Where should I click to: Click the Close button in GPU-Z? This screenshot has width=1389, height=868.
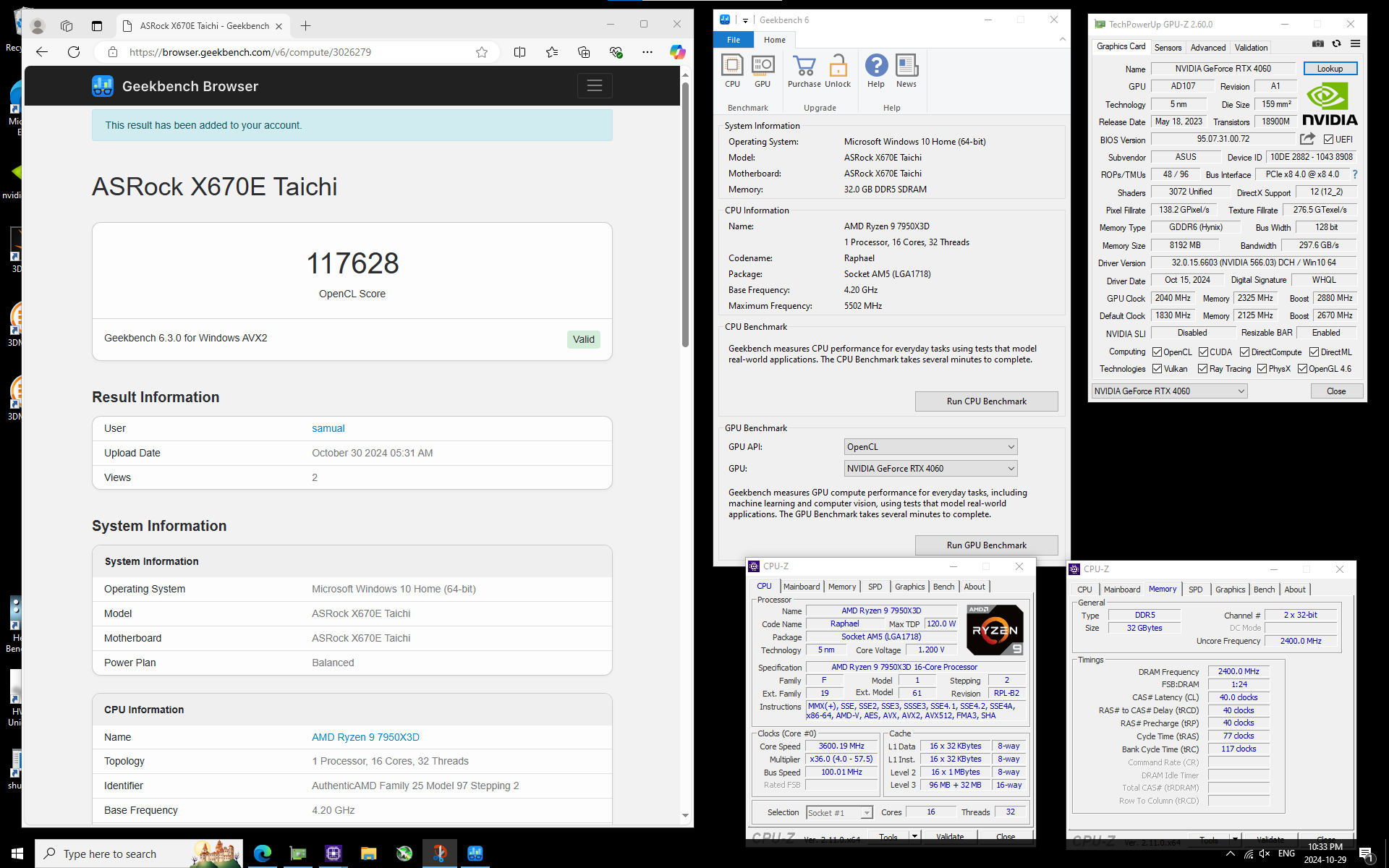(1336, 391)
